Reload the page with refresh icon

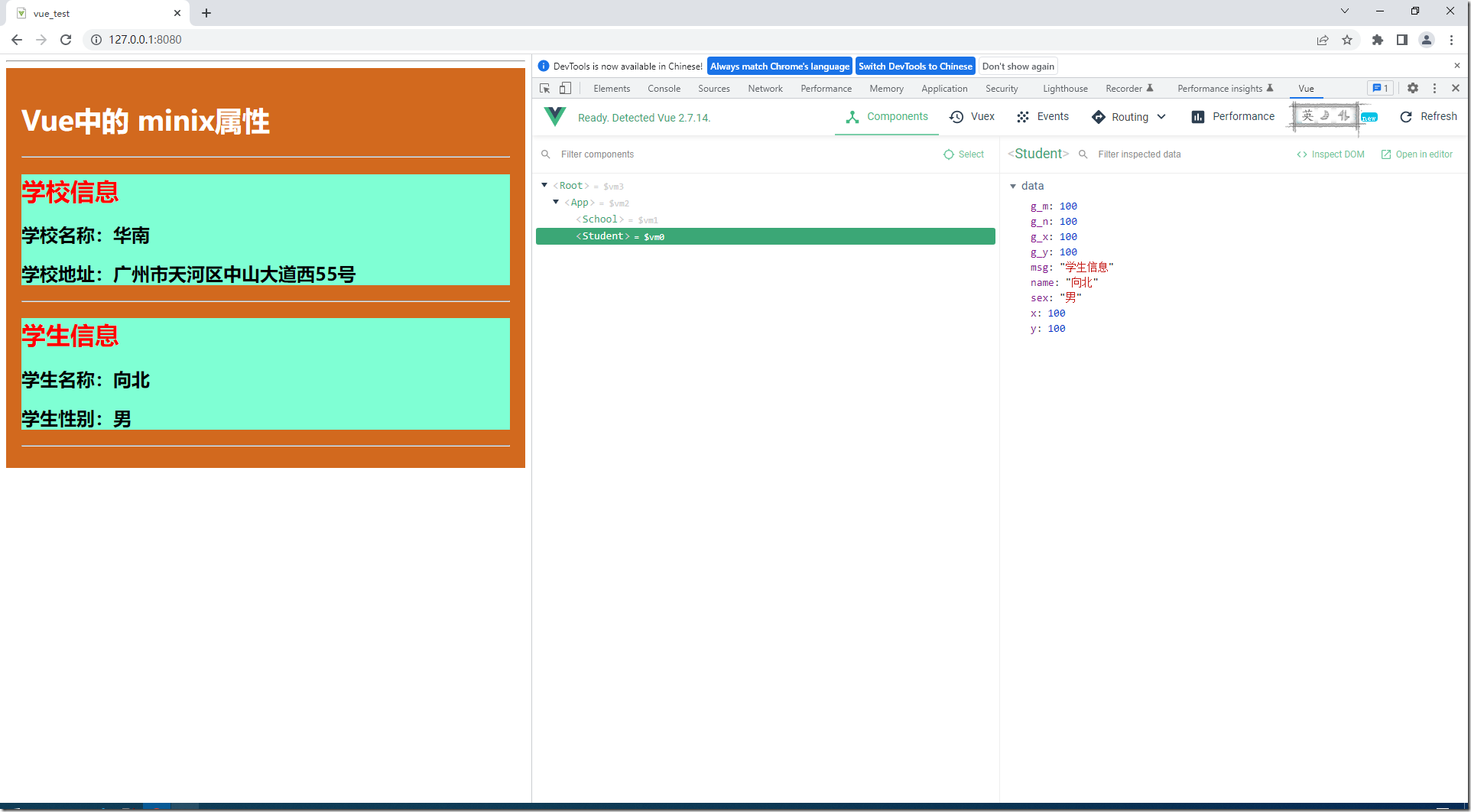66,40
